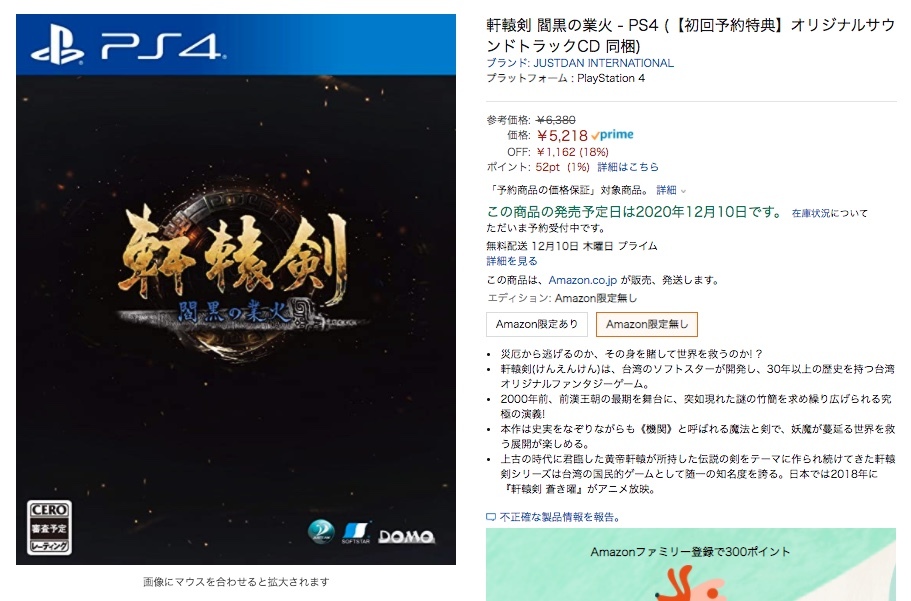Open 詳細を見る delivery details link
Screen dimensions: 911x601
[512, 261]
